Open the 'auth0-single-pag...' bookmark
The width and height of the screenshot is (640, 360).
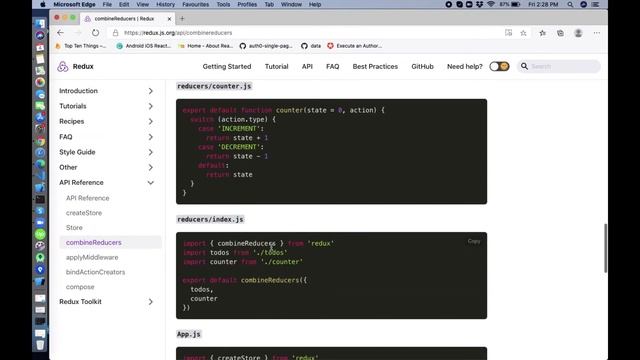click(x=266, y=46)
